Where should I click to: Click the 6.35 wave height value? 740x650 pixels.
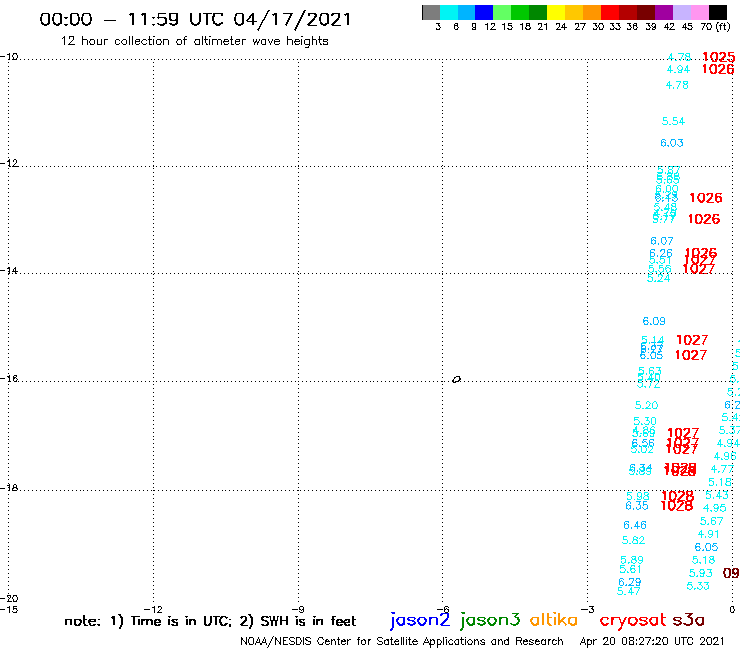[637, 506]
